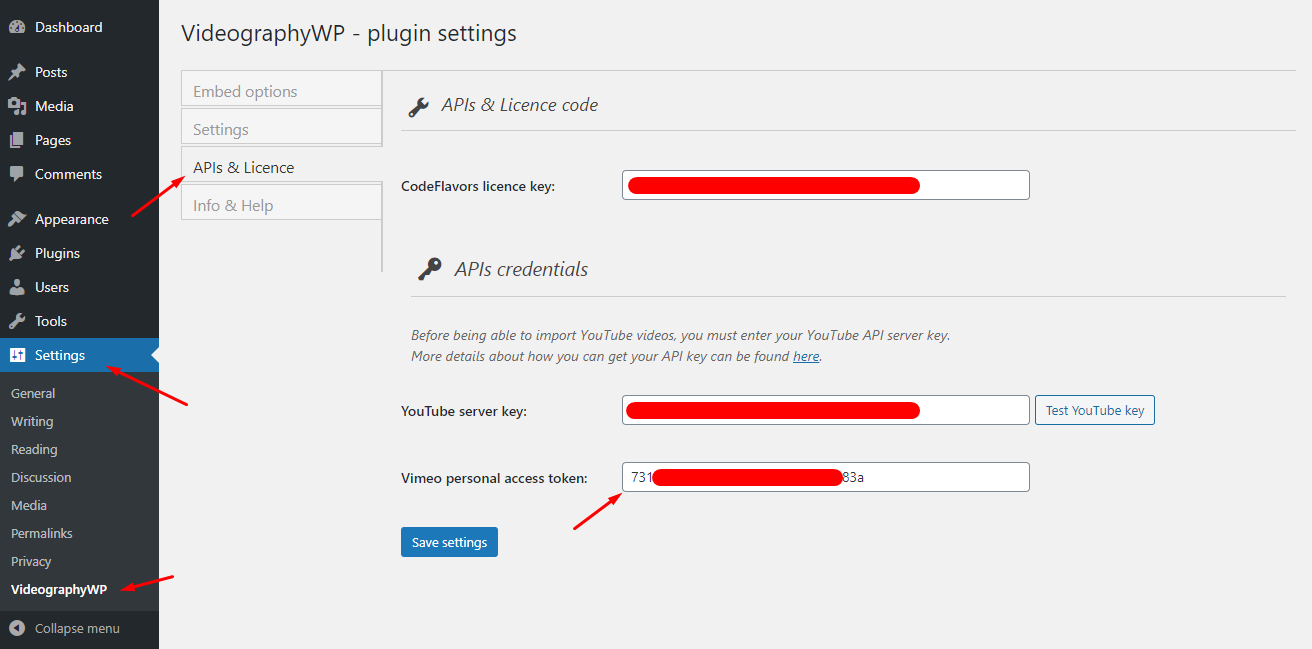The width and height of the screenshot is (1312, 649).
Task: Open Discussion settings submenu
Action: pyautogui.click(x=41, y=478)
